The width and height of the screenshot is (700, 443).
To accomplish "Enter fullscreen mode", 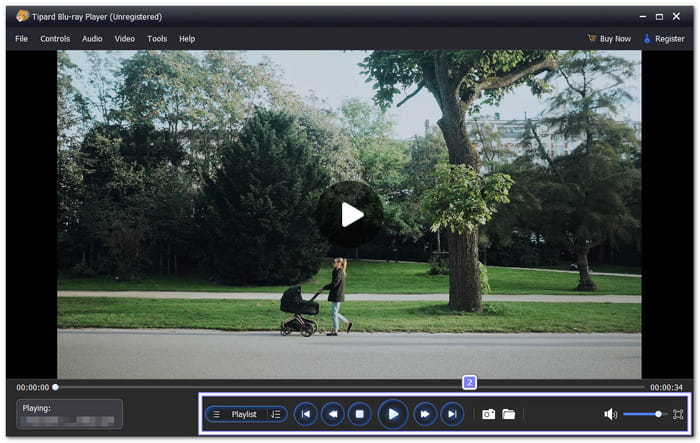I will (x=678, y=414).
